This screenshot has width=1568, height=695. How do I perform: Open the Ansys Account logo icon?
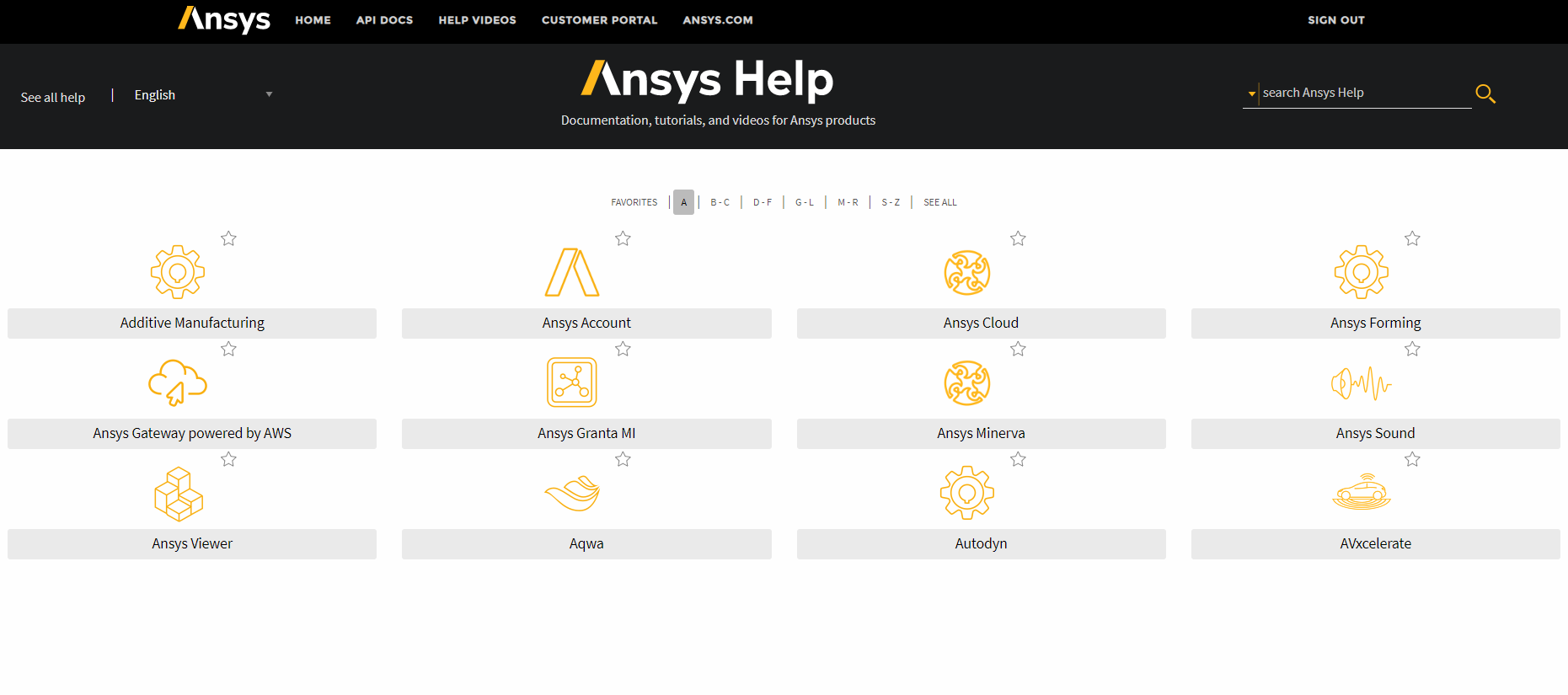572,272
